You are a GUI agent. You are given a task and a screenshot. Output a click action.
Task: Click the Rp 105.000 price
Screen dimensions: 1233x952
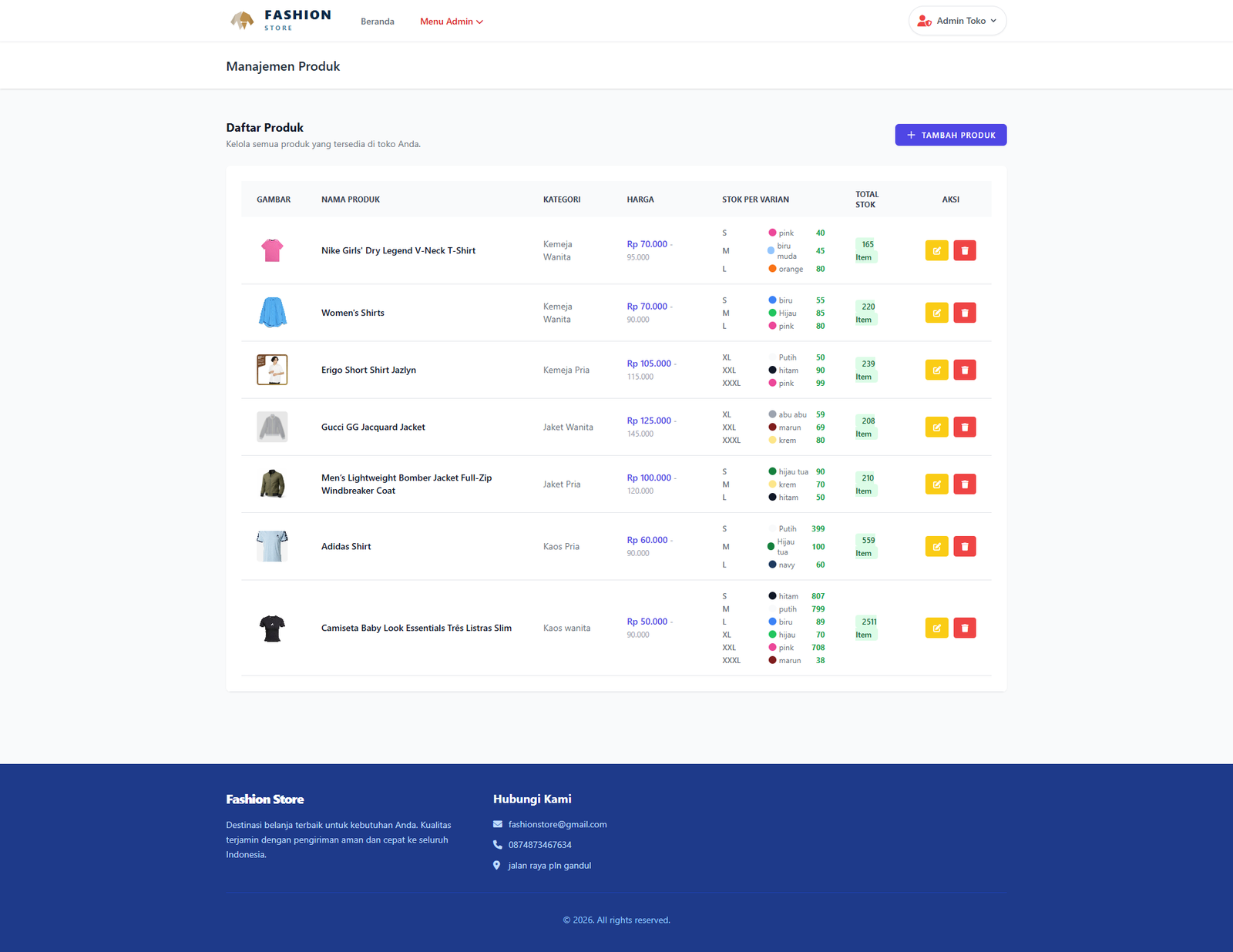(649, 364)
